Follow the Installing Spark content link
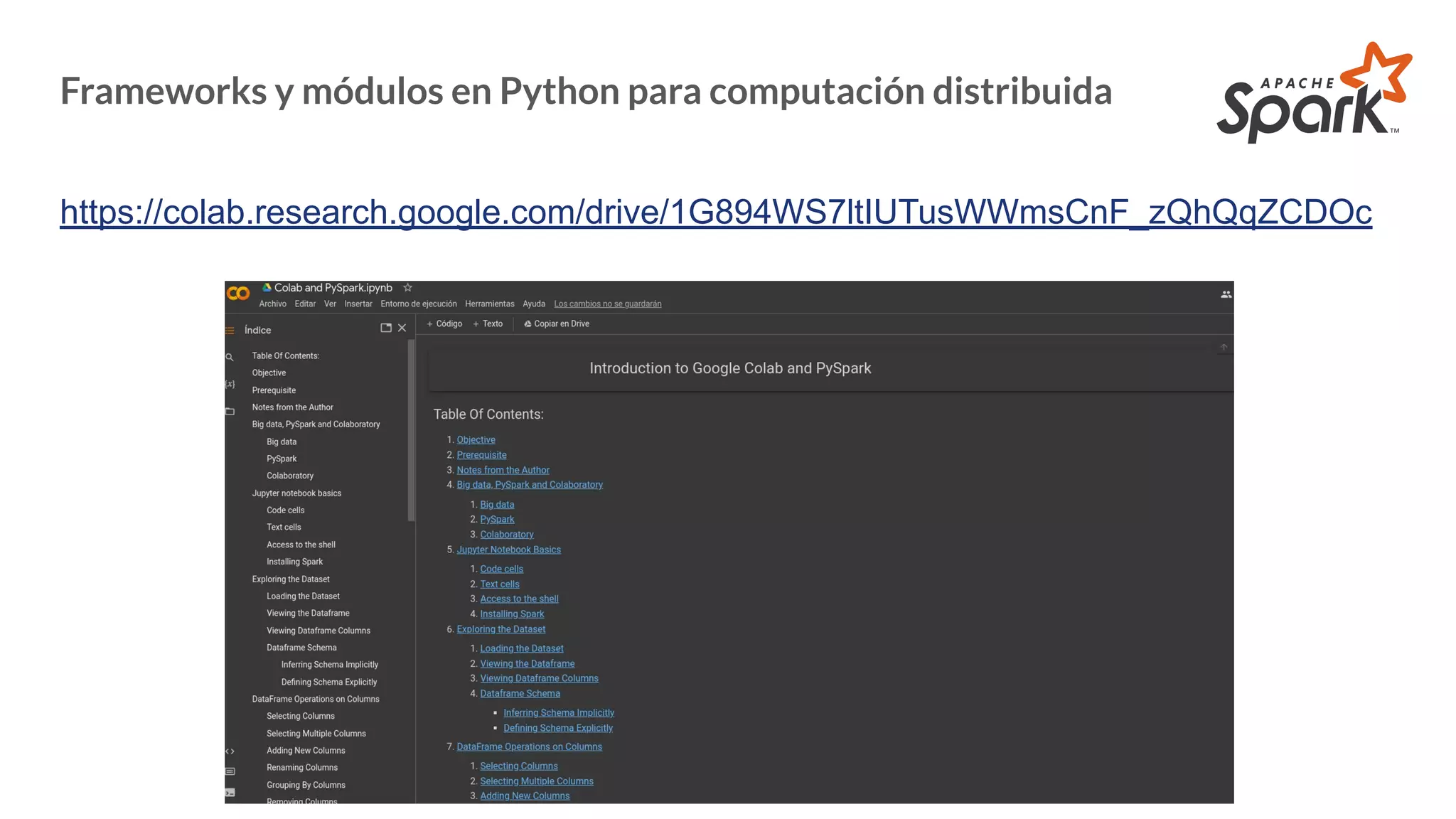The width and height of the screenshot is (1456, 819). click(512, 614)
